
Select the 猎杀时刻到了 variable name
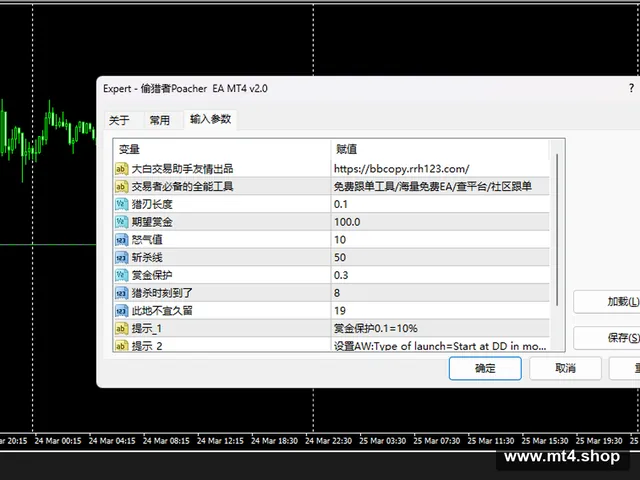tap(162, 293)
